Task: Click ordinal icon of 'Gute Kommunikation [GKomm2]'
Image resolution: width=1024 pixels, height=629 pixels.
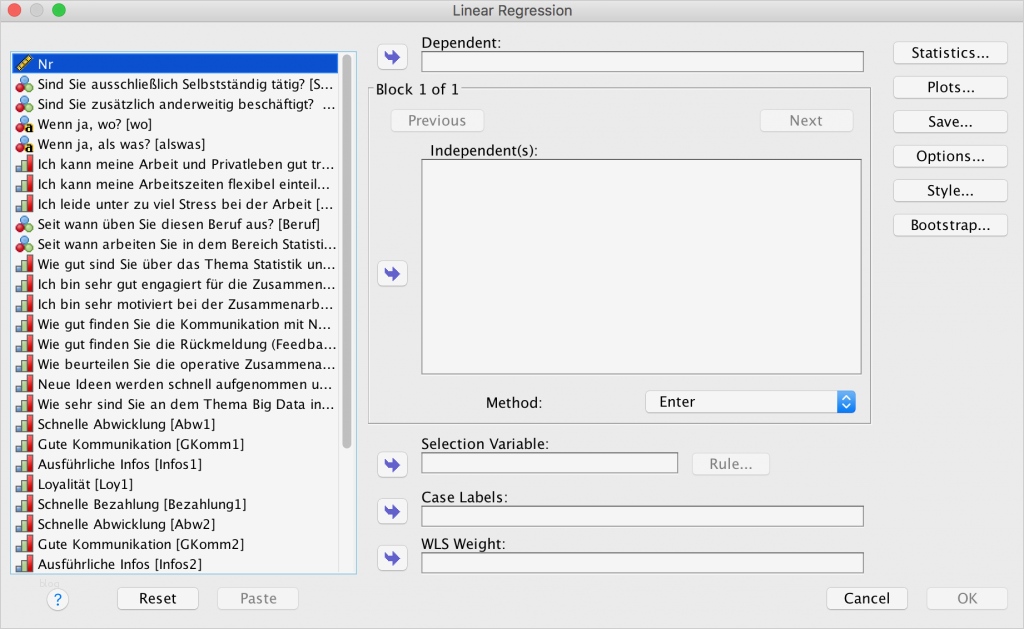Action: pos(24,544)
